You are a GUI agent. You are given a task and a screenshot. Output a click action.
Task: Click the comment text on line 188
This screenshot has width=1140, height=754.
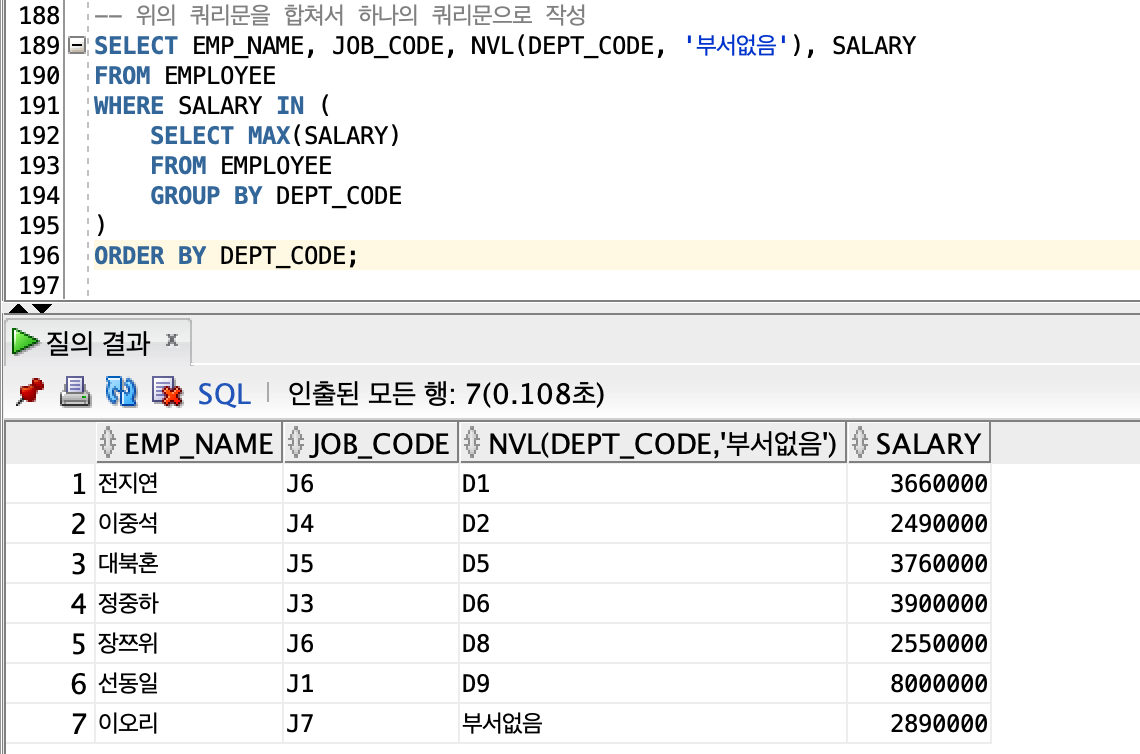pos(340,15)
